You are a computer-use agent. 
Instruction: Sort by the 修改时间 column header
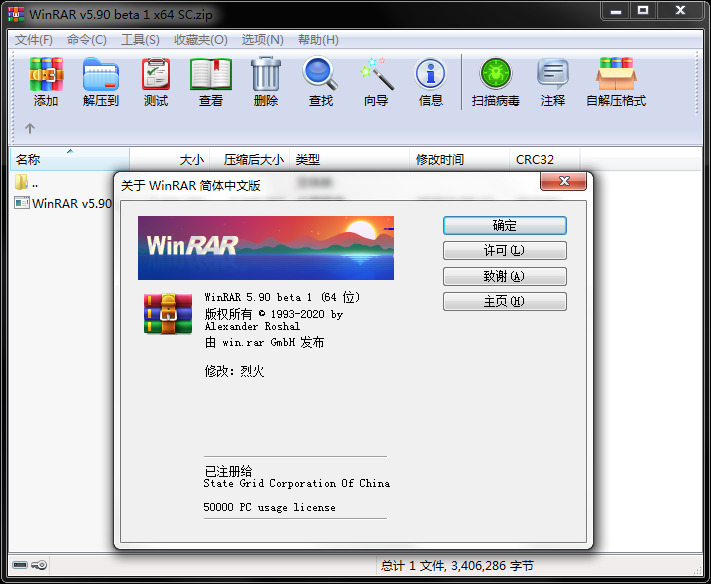click(x=460, y=159)
